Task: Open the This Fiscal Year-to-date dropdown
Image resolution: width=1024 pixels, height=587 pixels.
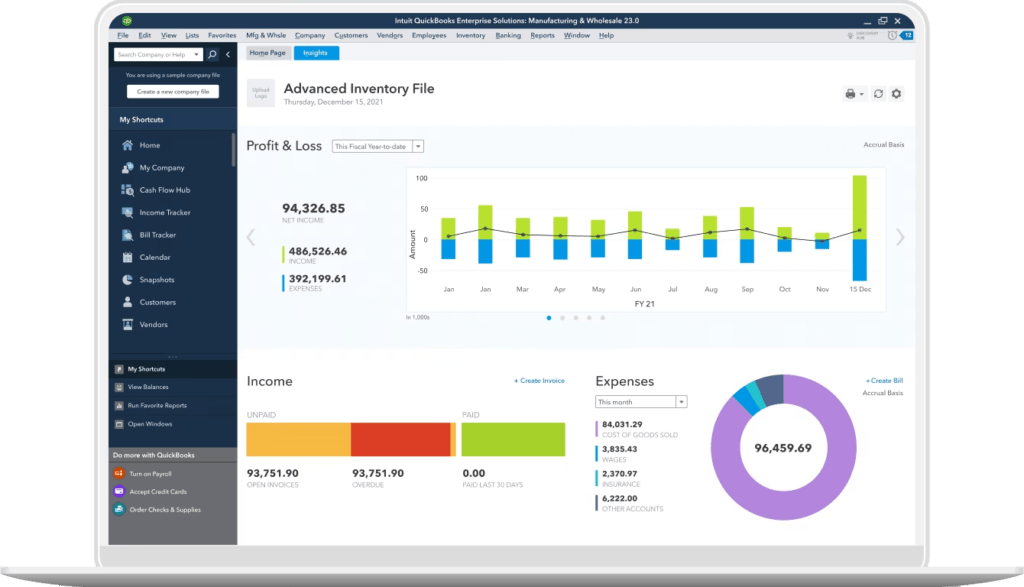Action: tap(378, 145)
